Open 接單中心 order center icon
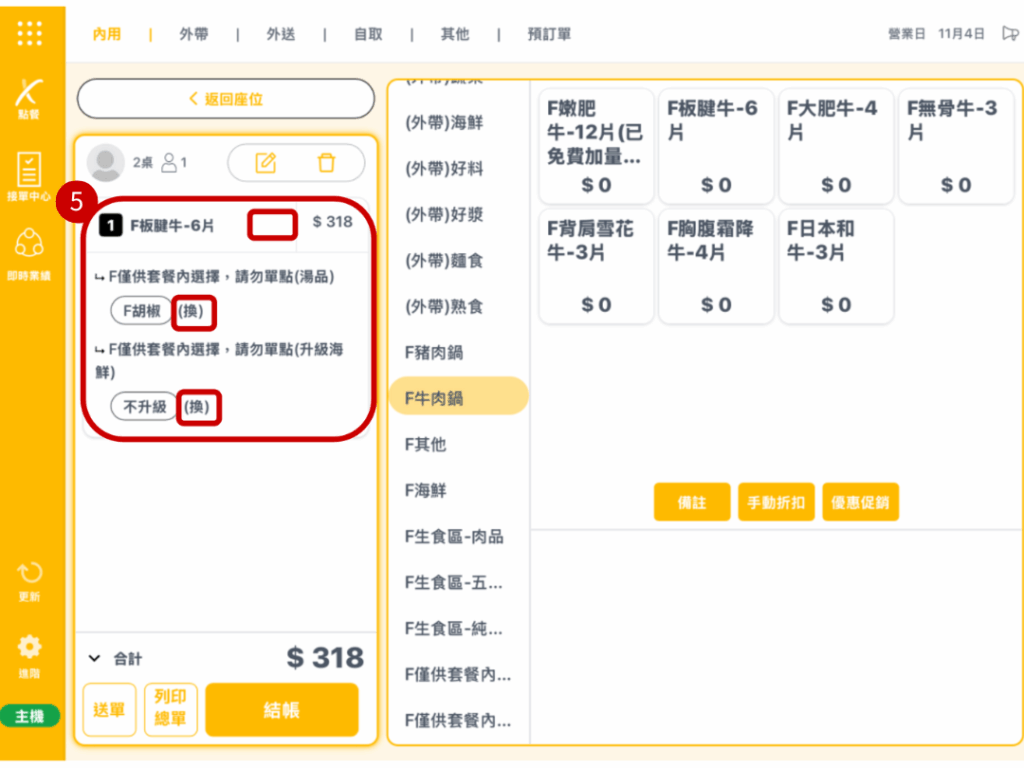1024x768 pixels. [x=30, y=176]
